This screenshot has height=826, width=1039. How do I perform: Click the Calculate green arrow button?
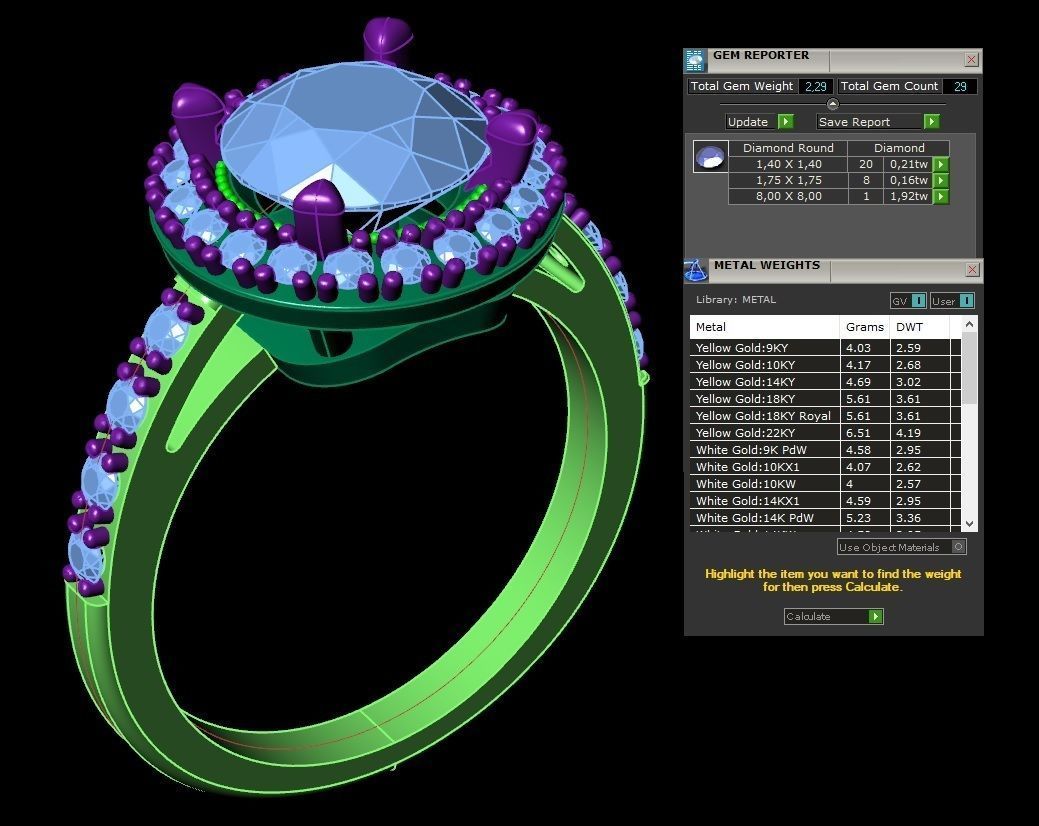pyautogui.click(x=875, y=616)
